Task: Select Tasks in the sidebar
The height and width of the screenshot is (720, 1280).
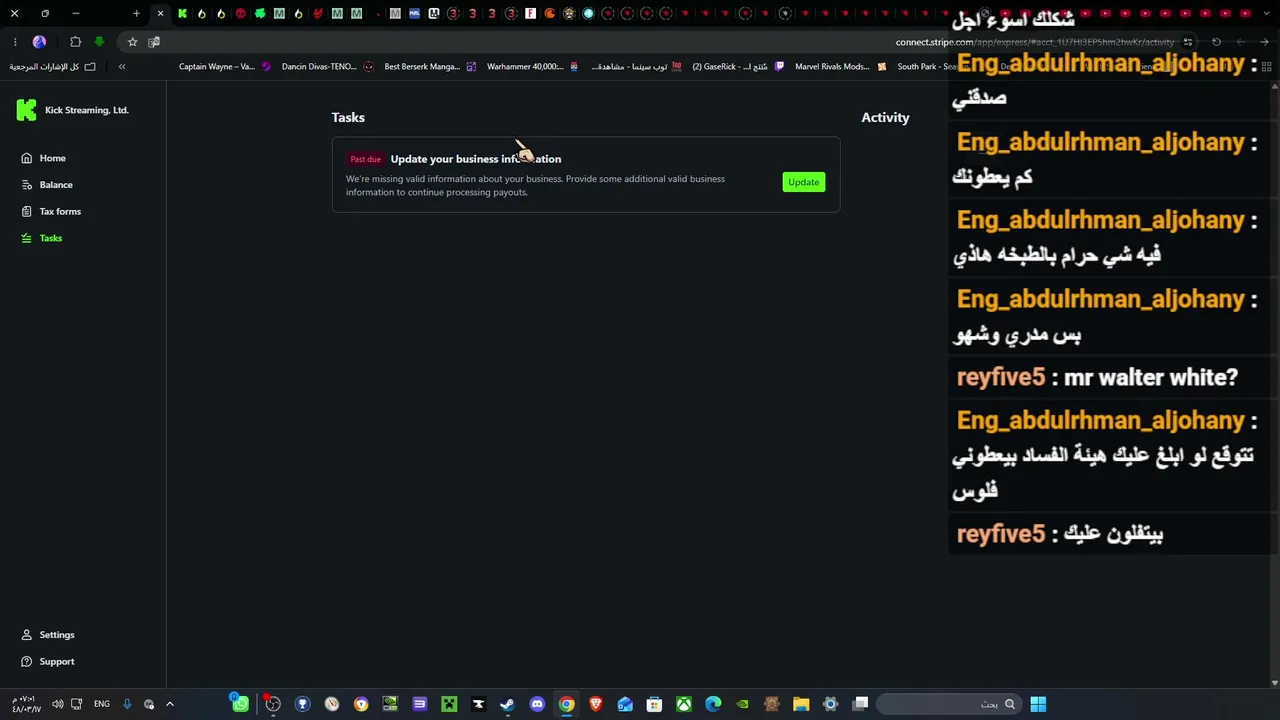Action: point(42,238)
